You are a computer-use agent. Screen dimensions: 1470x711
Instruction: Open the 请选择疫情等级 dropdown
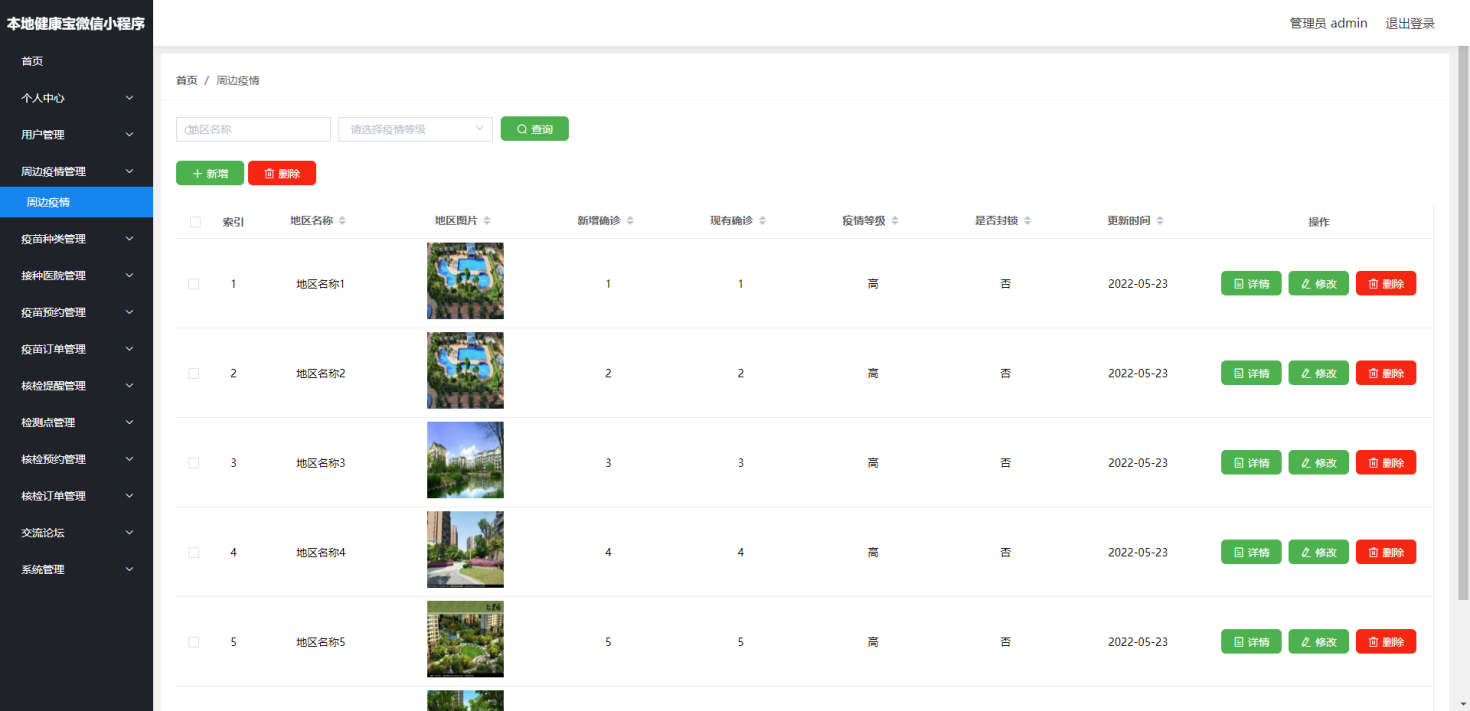tap(416, 129)
